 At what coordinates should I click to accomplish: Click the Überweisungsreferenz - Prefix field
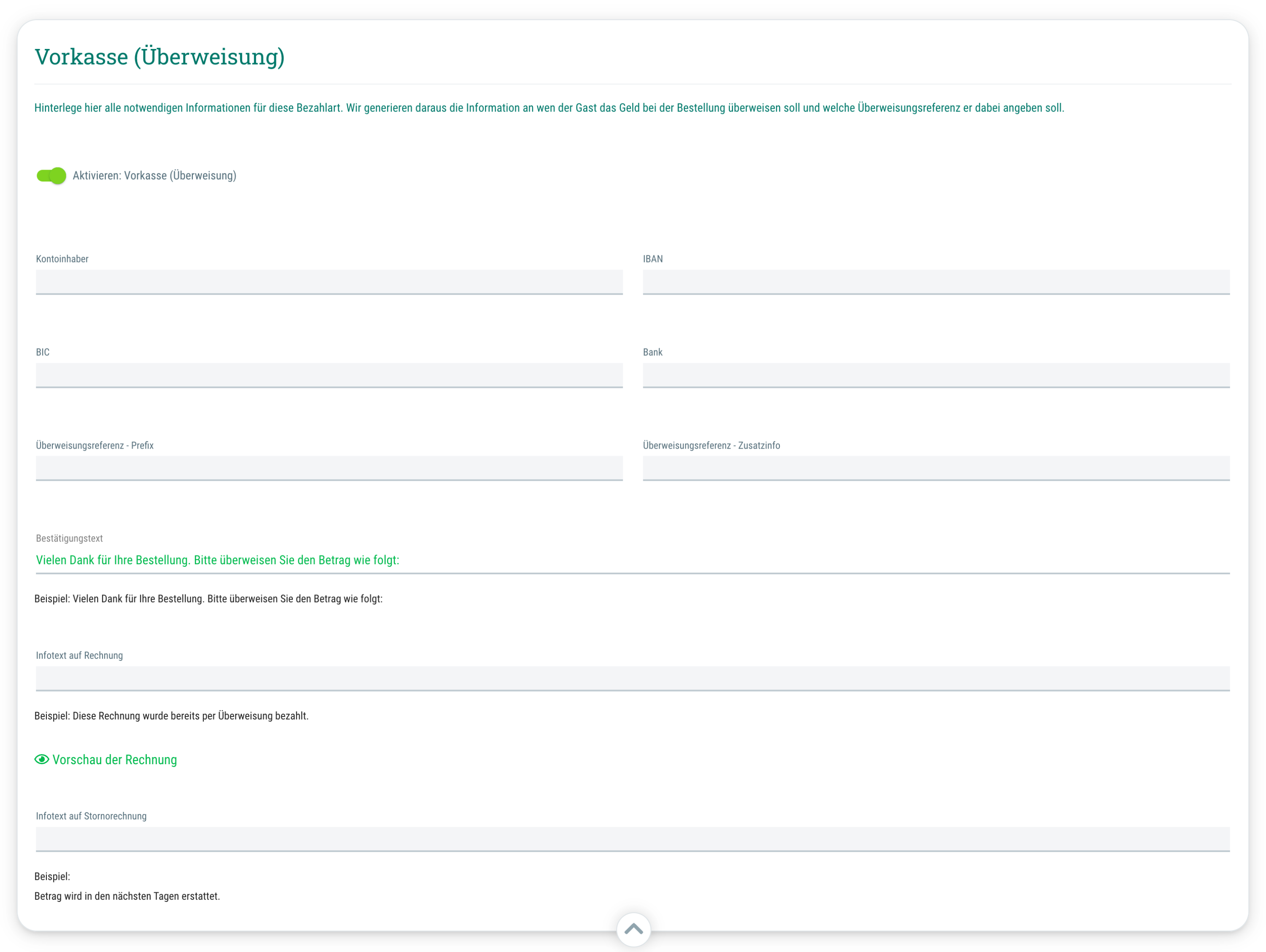(x=329, y=468)
